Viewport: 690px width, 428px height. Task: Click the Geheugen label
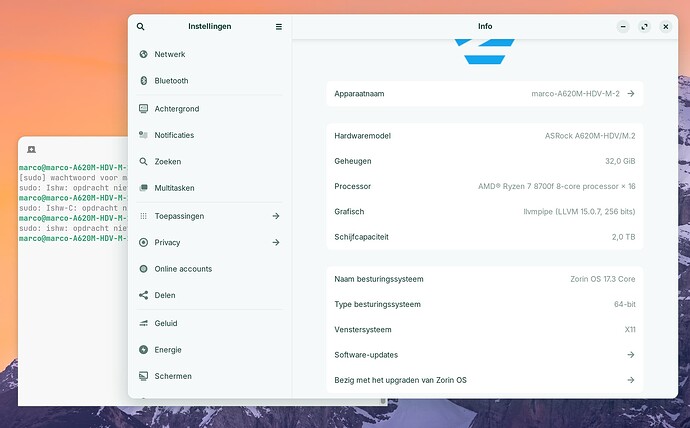[353, 161]
